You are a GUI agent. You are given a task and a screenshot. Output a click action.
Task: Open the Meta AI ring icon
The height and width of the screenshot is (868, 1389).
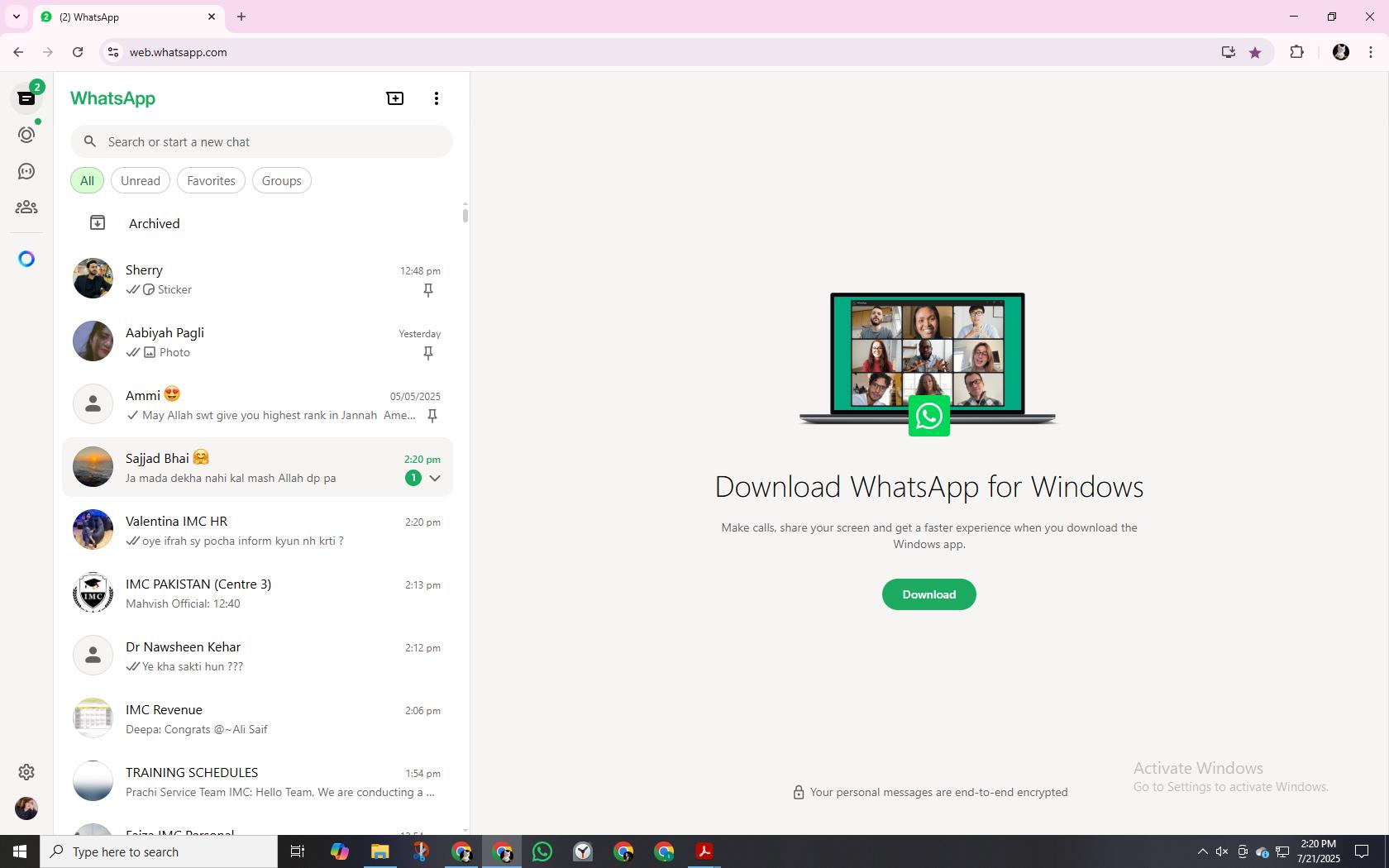click(x=26, y=260)
